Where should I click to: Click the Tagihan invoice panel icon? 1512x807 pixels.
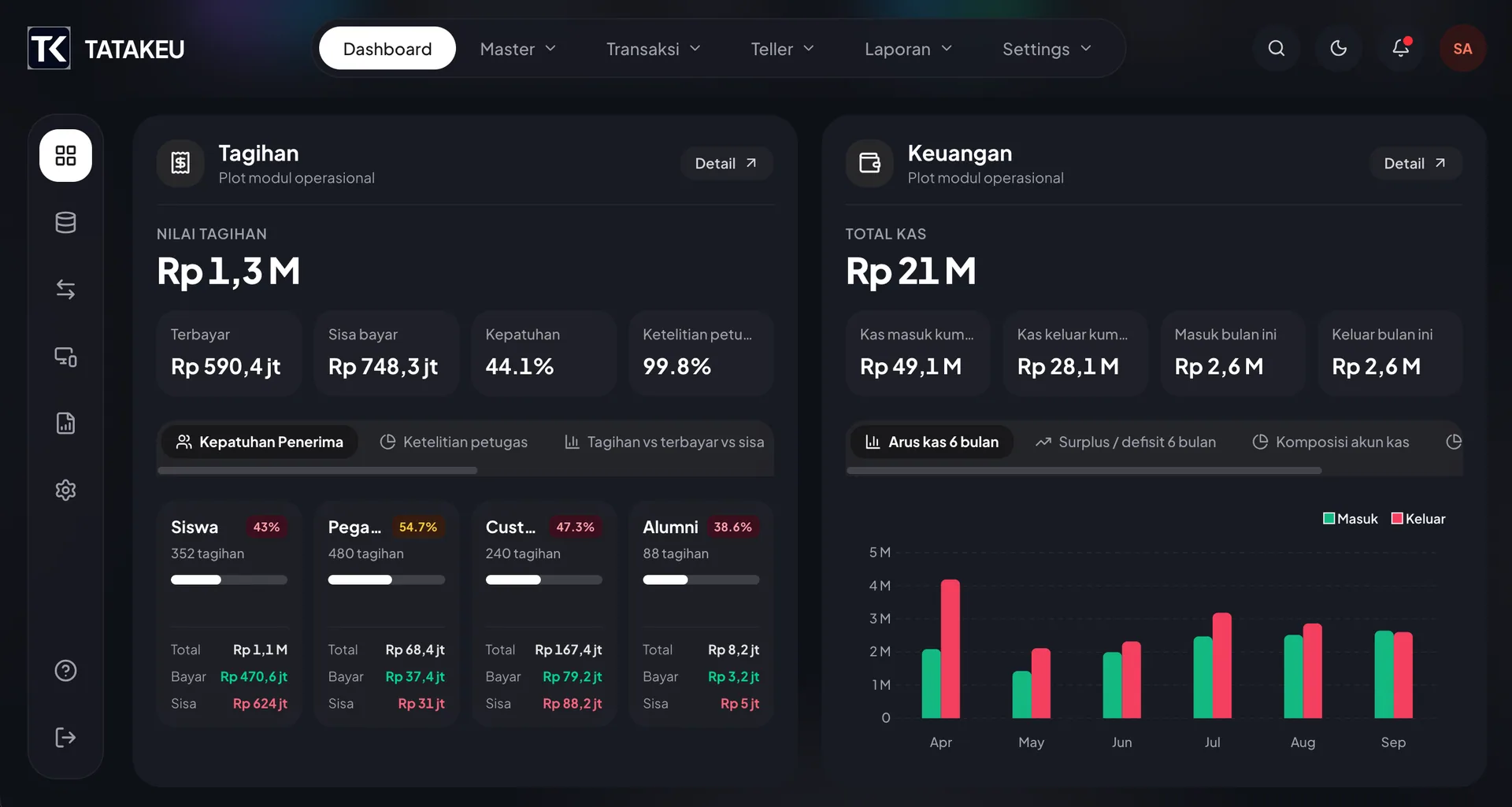tap(180, 163)
